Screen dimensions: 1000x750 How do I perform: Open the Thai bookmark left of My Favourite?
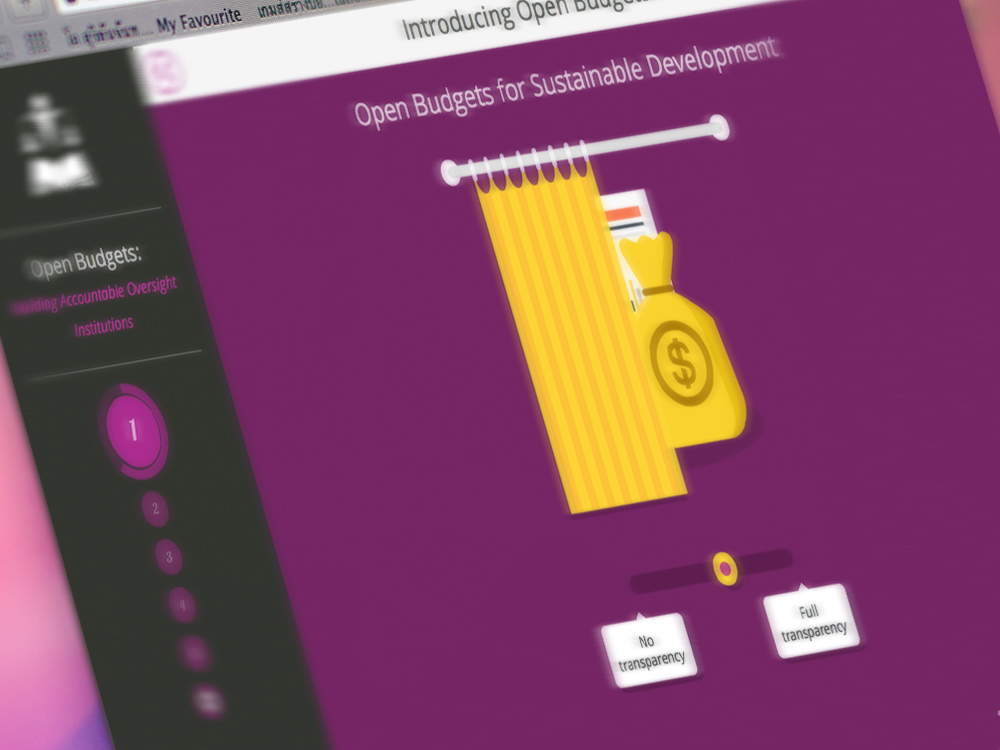[x=103, y=33]
